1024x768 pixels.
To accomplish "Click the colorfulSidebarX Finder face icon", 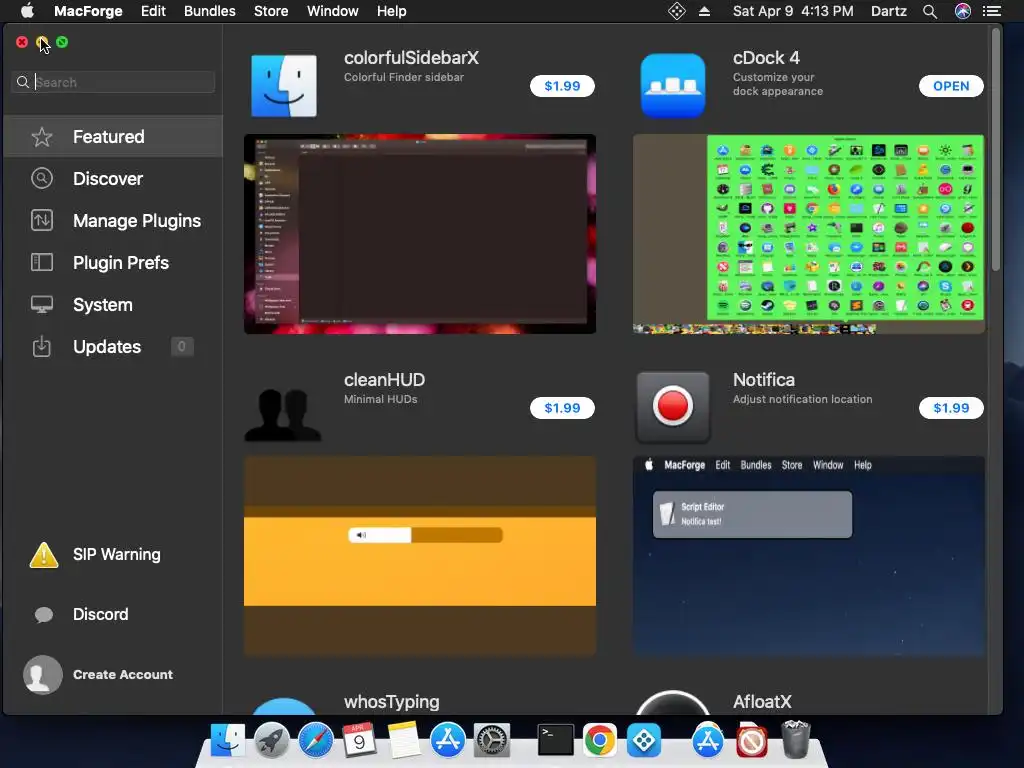I will (283, 86).
